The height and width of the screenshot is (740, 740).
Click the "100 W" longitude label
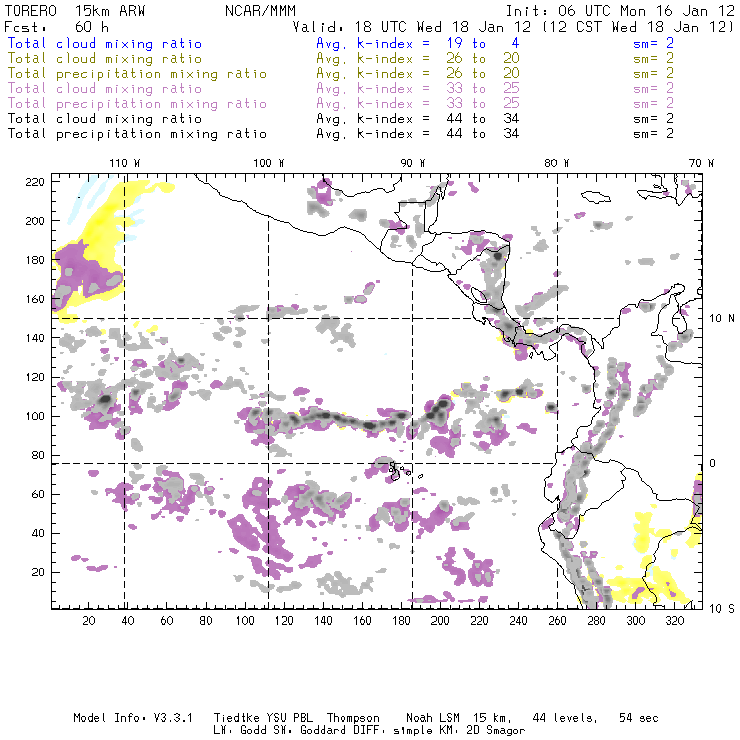coord(269,163)
